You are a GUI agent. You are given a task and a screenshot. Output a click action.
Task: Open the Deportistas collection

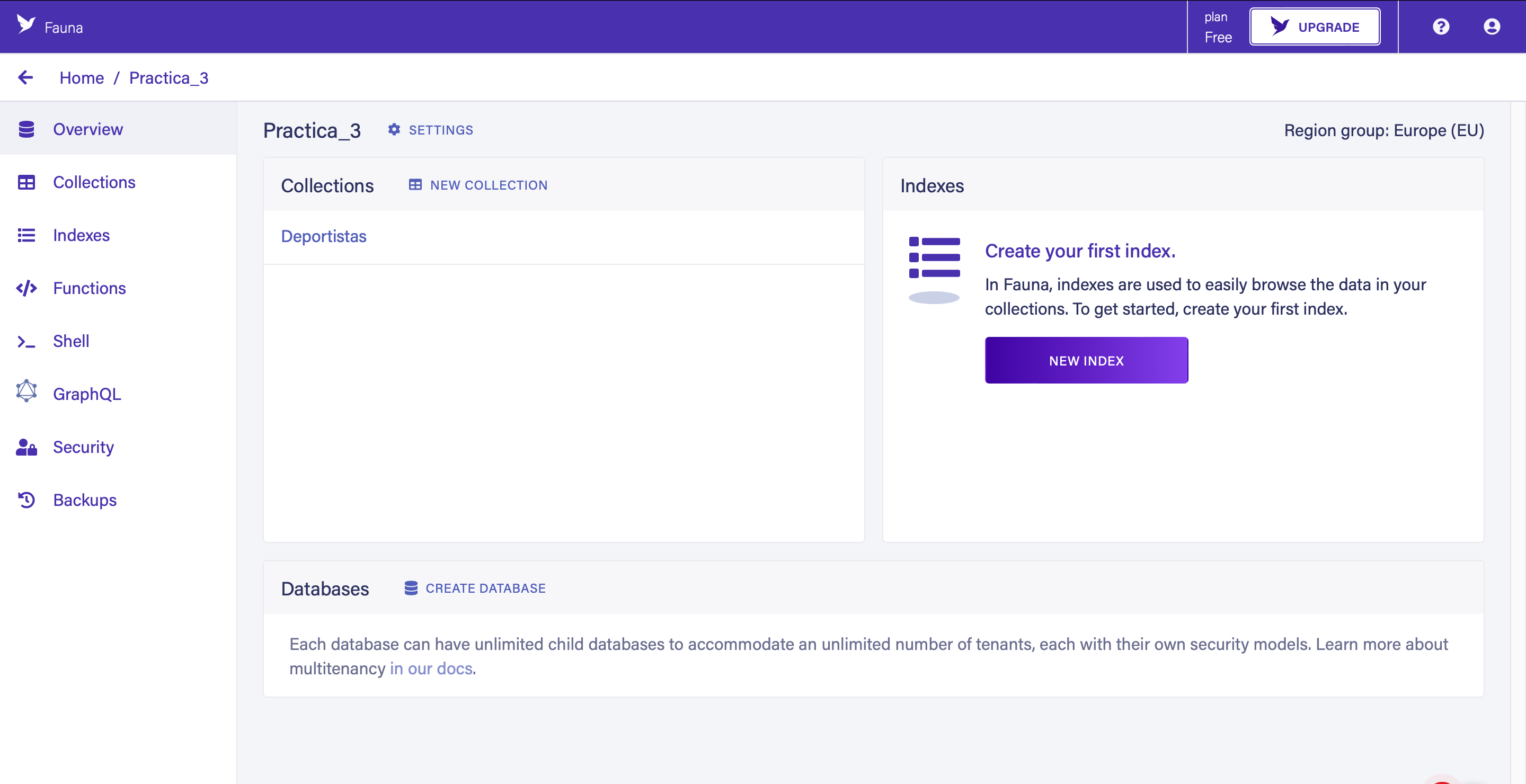click(x=323, y=236)
